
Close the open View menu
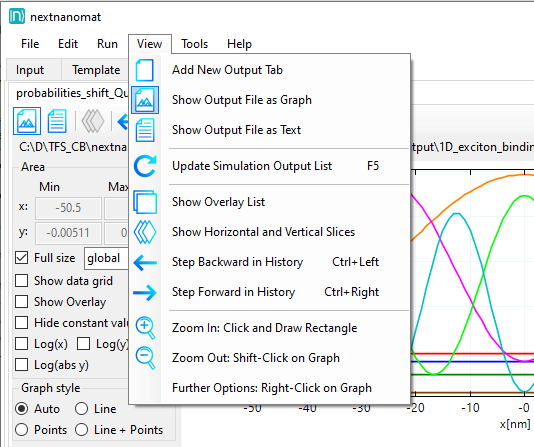[150, 44]
